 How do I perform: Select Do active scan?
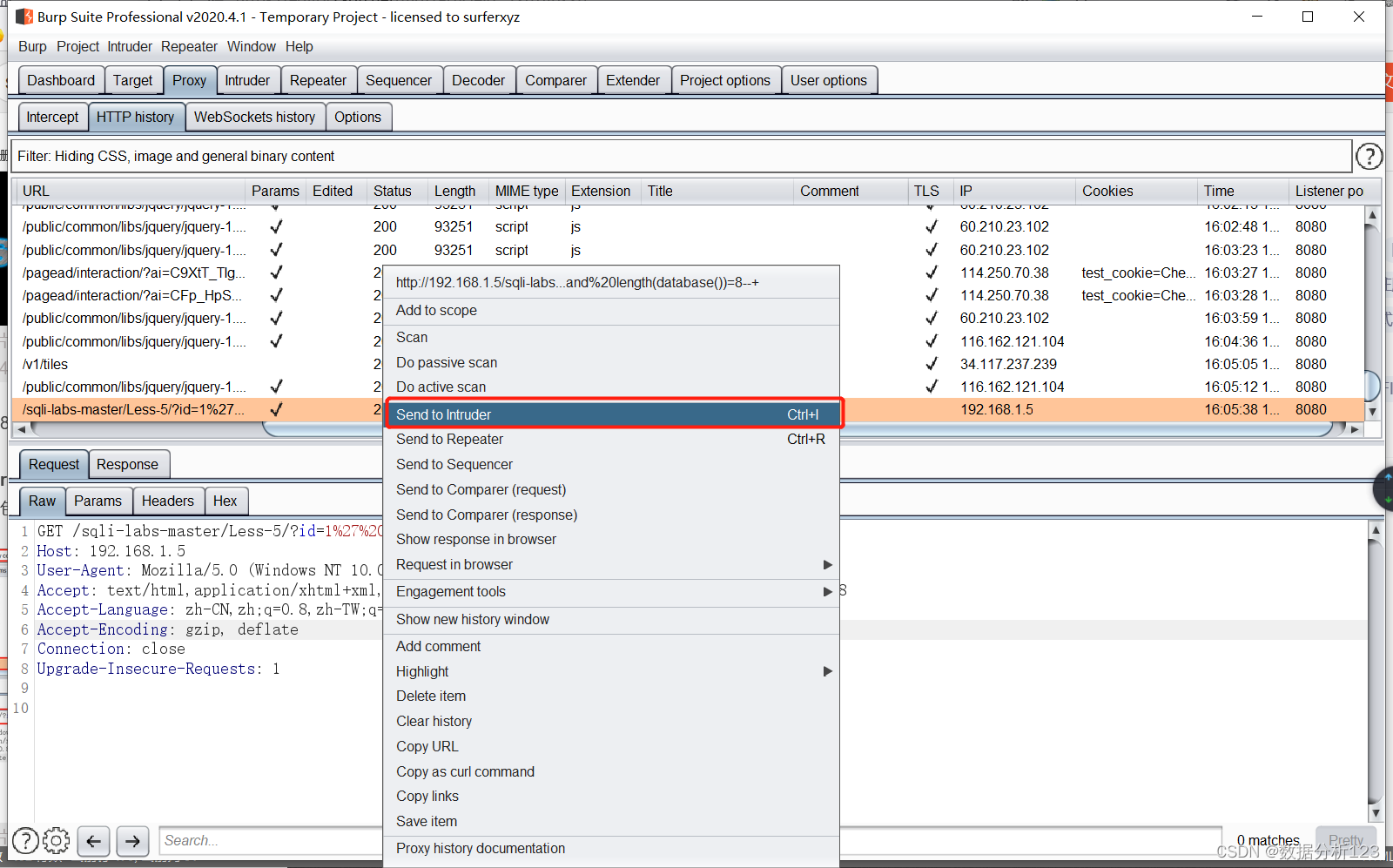click(611, 387)
